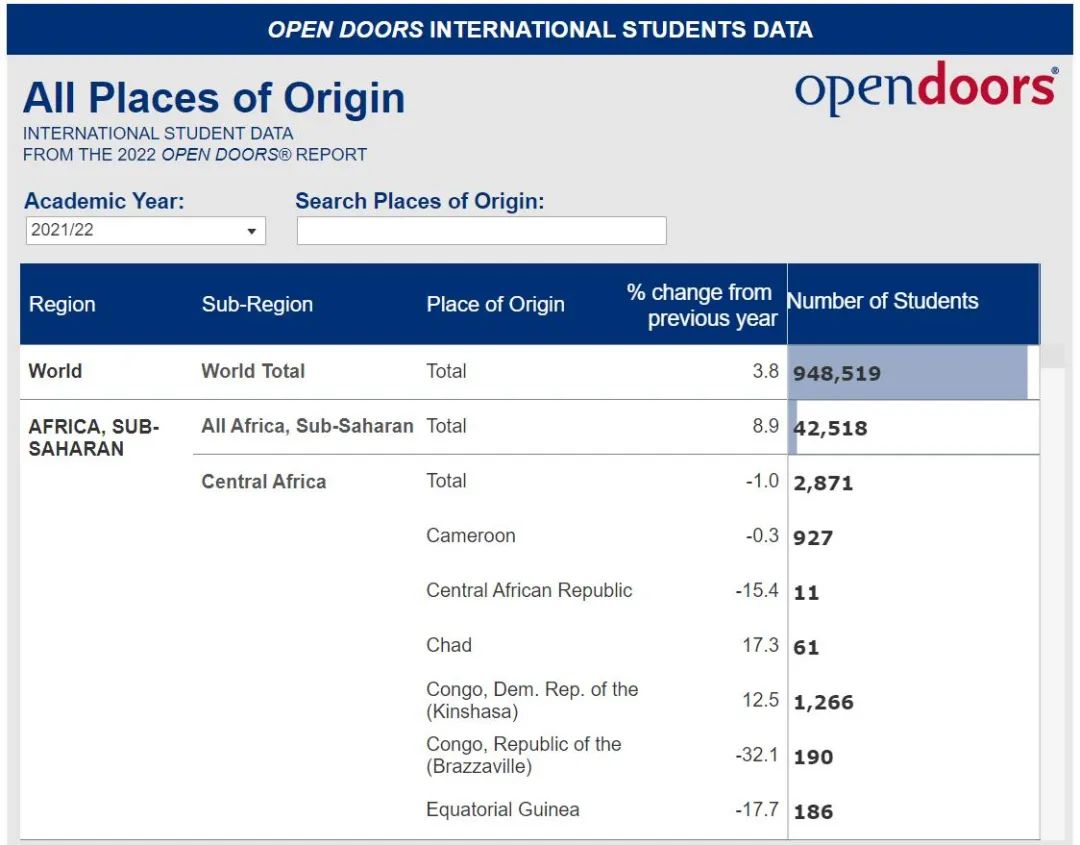Select the Cameroon row label
Screen dimensions: 1080x845
tap(470, 536)
